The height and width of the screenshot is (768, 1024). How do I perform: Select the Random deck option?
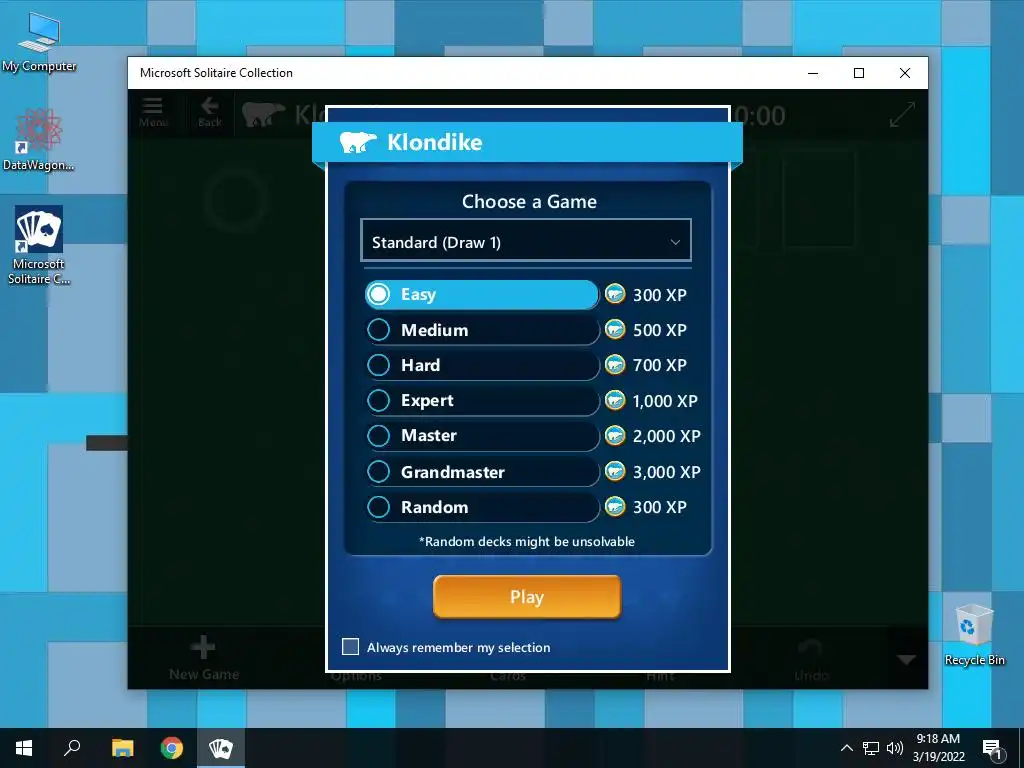point(482,507)
